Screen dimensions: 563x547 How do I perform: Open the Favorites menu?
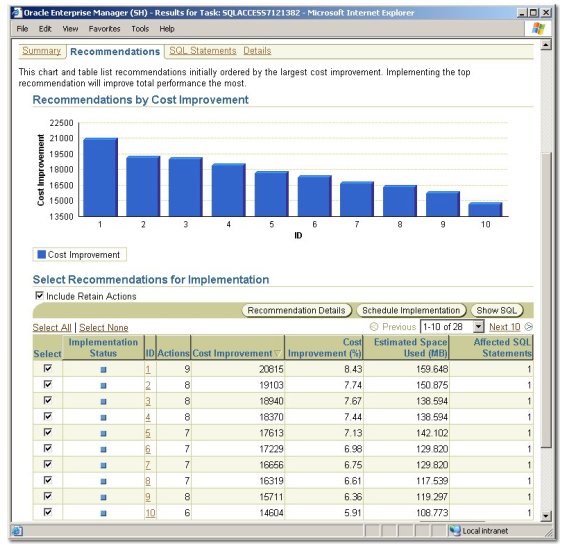tap(104, 29)
